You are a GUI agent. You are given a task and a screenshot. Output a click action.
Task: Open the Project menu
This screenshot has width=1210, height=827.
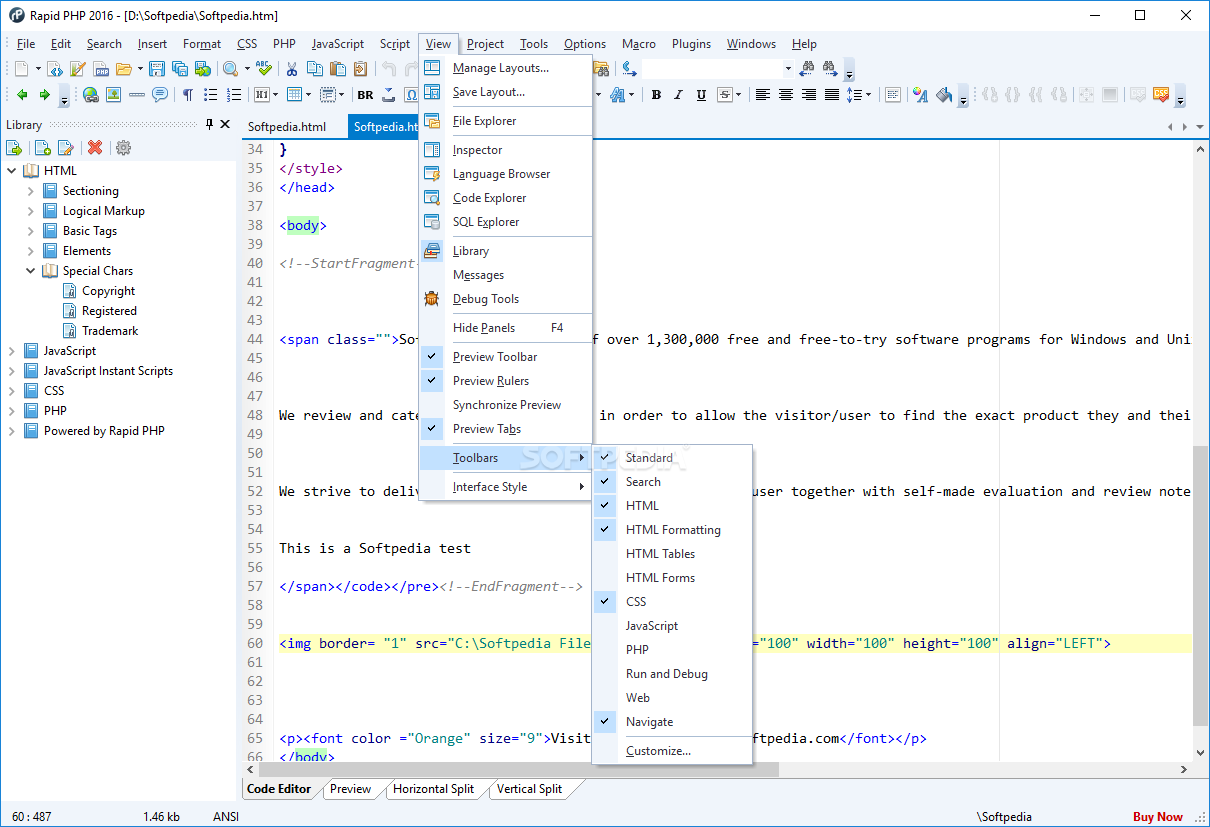(485, 44)
